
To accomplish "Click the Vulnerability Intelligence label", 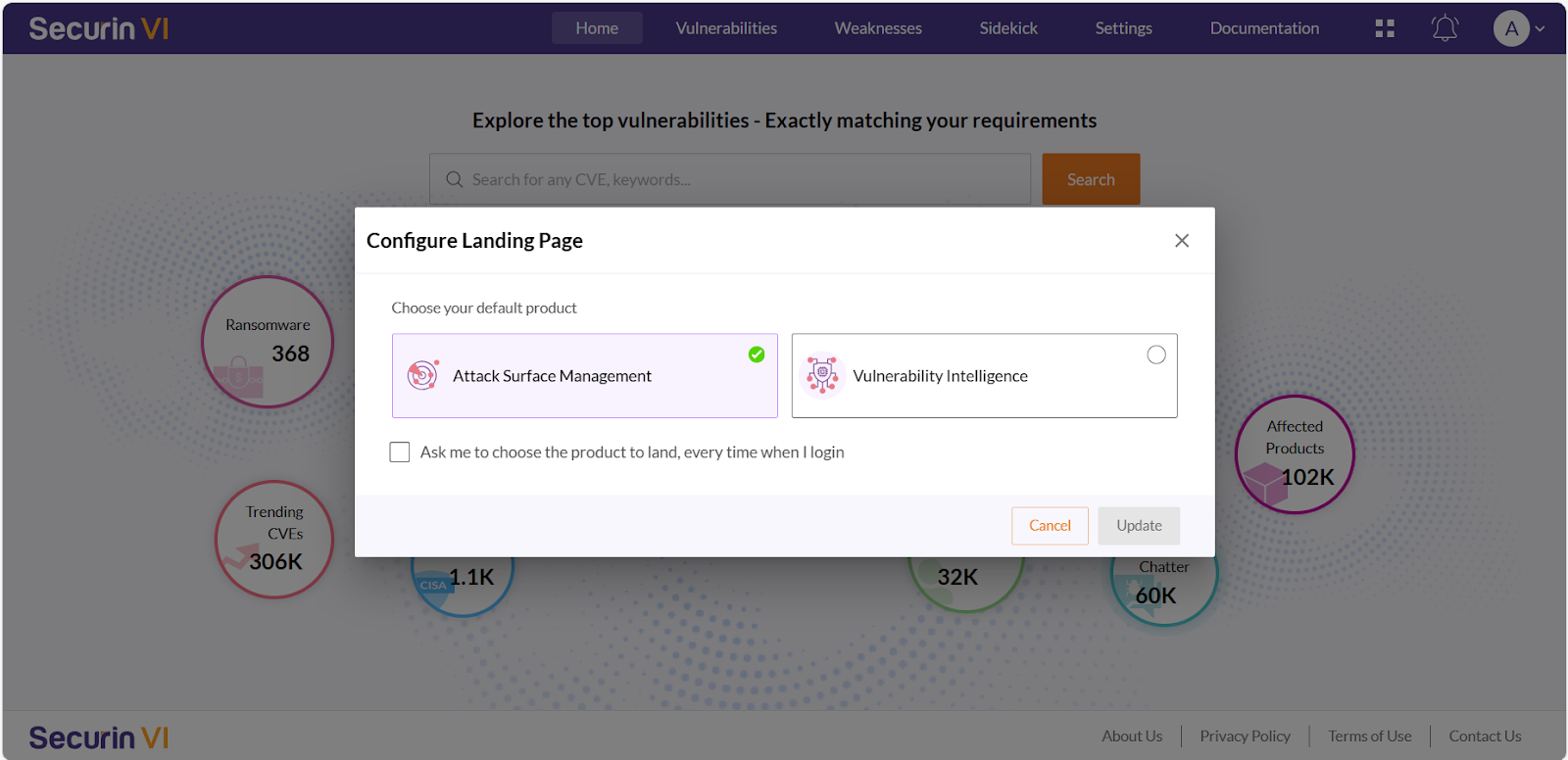I will tap(940, 376).
